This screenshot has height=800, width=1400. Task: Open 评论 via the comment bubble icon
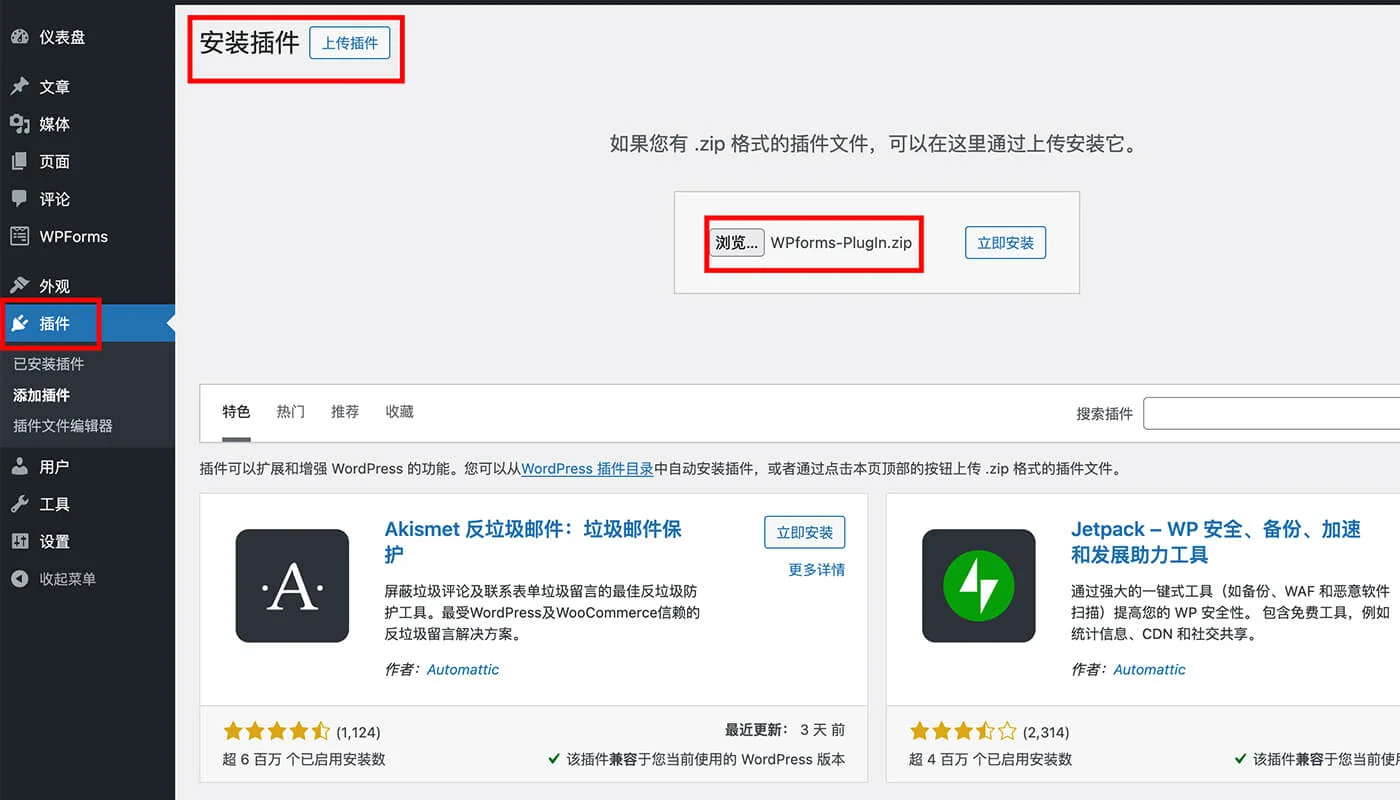[x=20, y=198]
